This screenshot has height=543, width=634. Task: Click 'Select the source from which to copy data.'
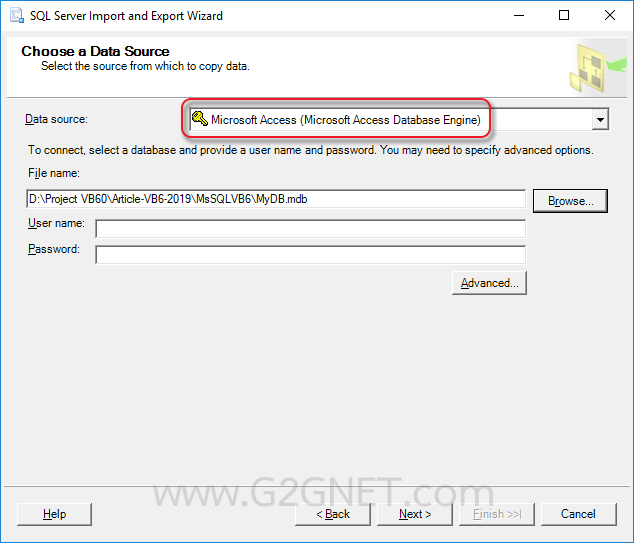(x=145, y=66)
